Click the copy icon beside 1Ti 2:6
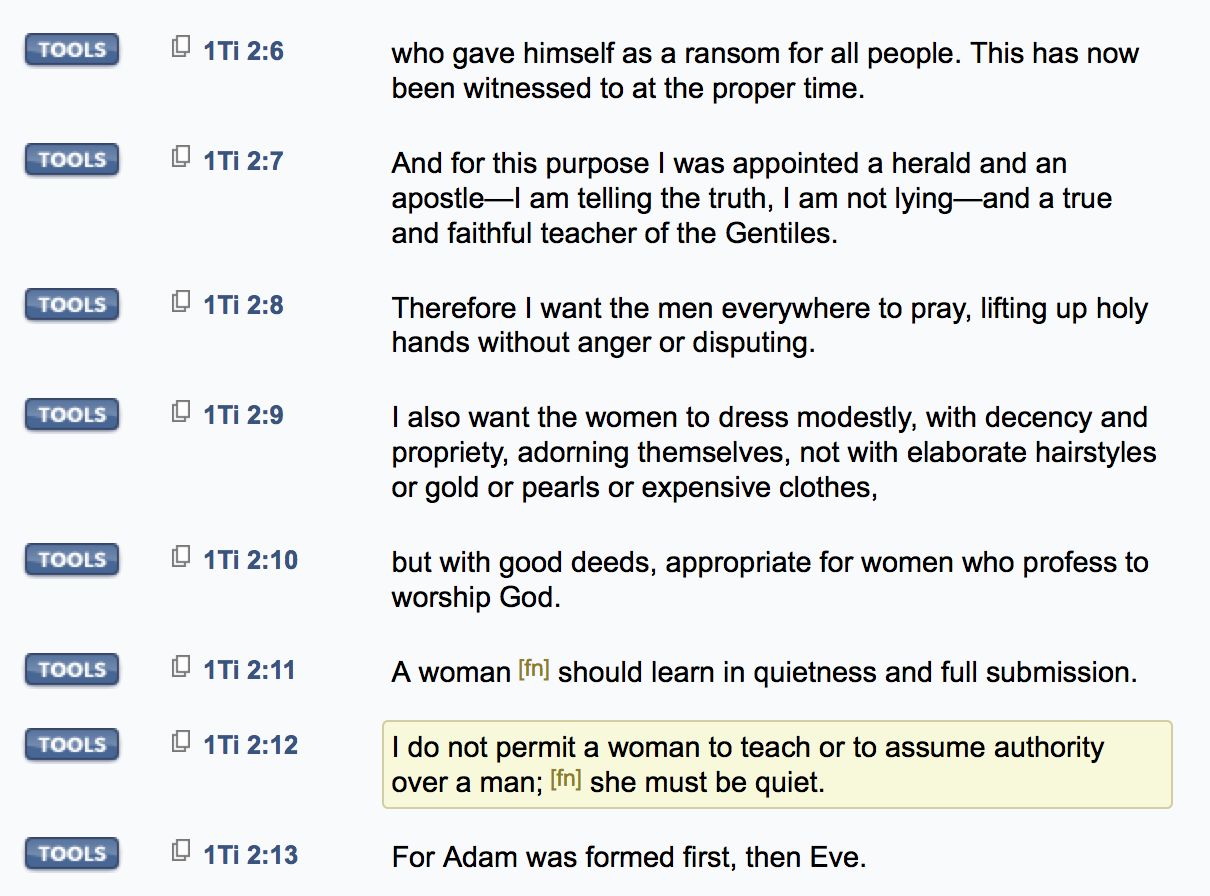The width and height of the screenshot is (1210, 896). [x=181, y=46]
